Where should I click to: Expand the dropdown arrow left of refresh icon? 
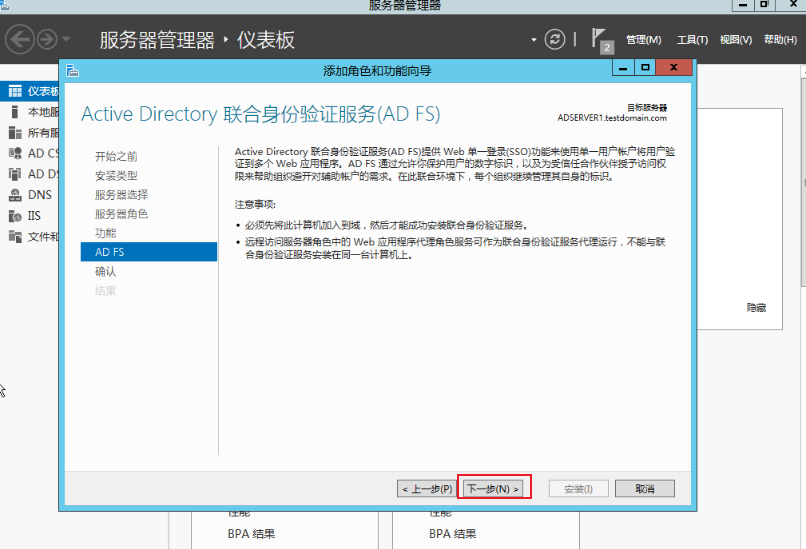(534, 40)
